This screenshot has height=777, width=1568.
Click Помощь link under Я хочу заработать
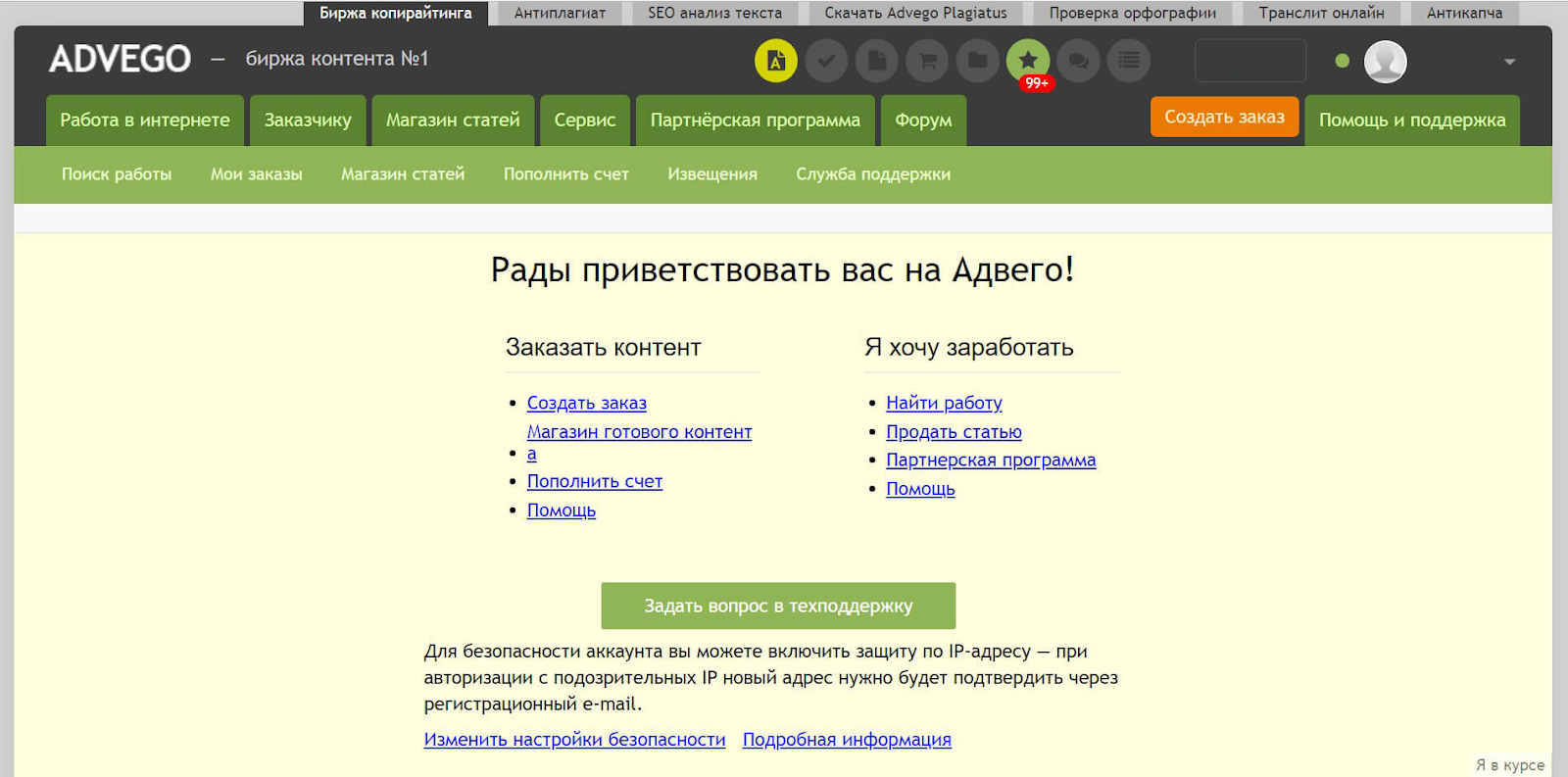click(920, 489)
